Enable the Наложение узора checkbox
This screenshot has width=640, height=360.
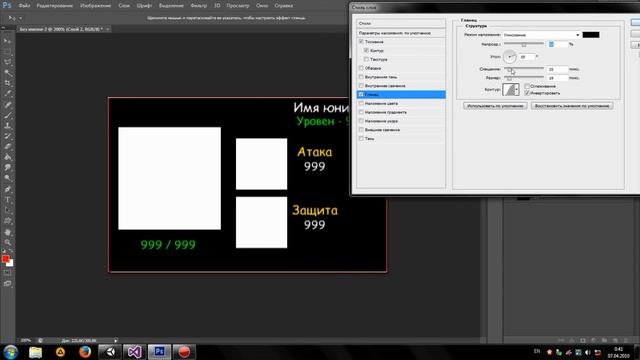click(x=361, y=121)
